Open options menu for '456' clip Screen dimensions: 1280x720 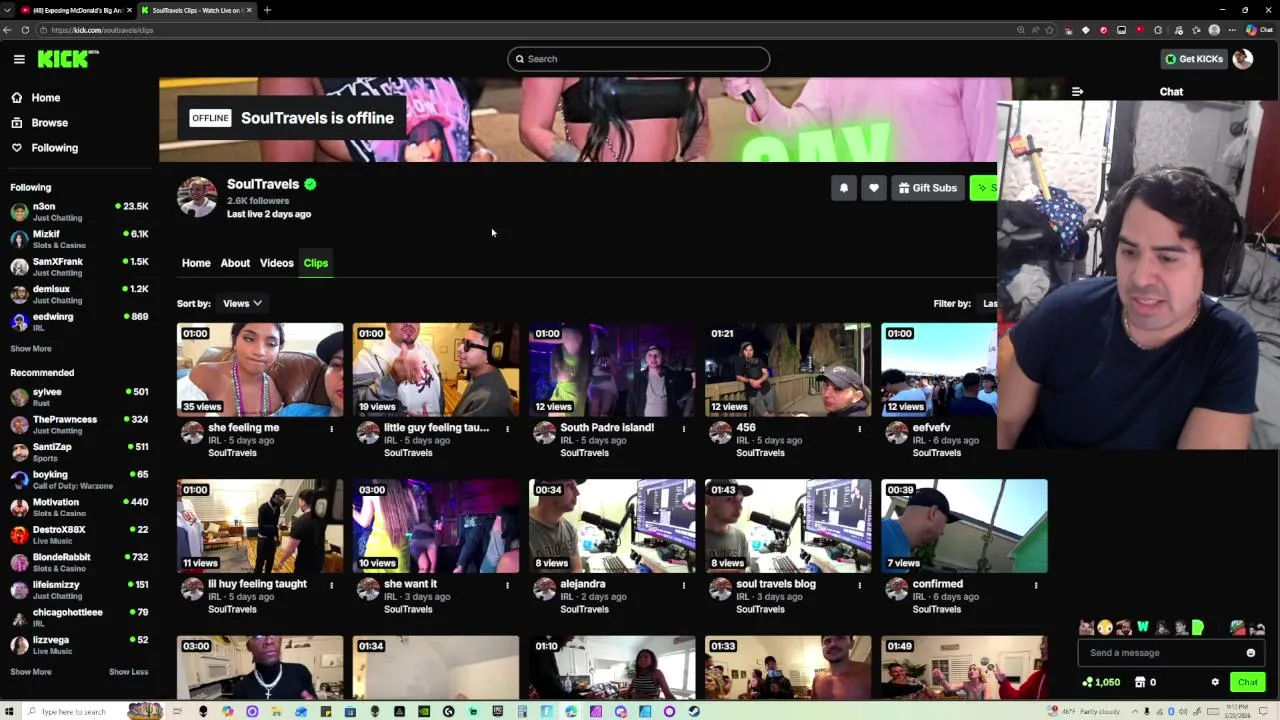pos(860,429)
